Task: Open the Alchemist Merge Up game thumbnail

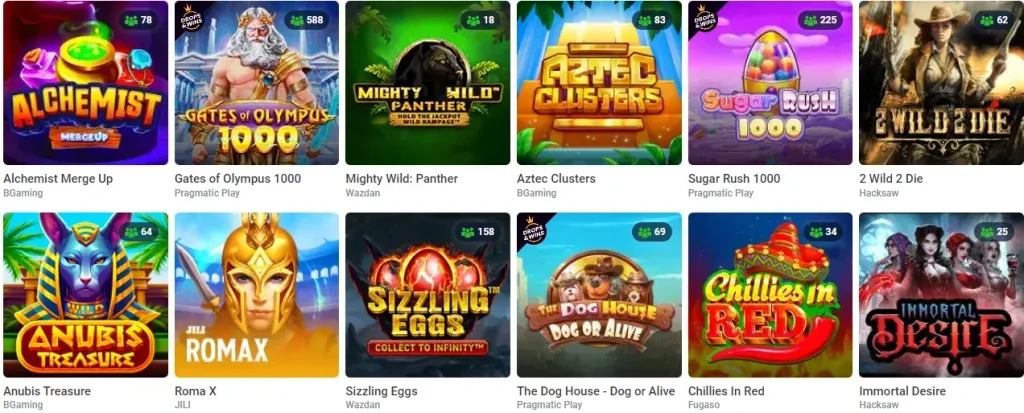Action: (86, 82)
